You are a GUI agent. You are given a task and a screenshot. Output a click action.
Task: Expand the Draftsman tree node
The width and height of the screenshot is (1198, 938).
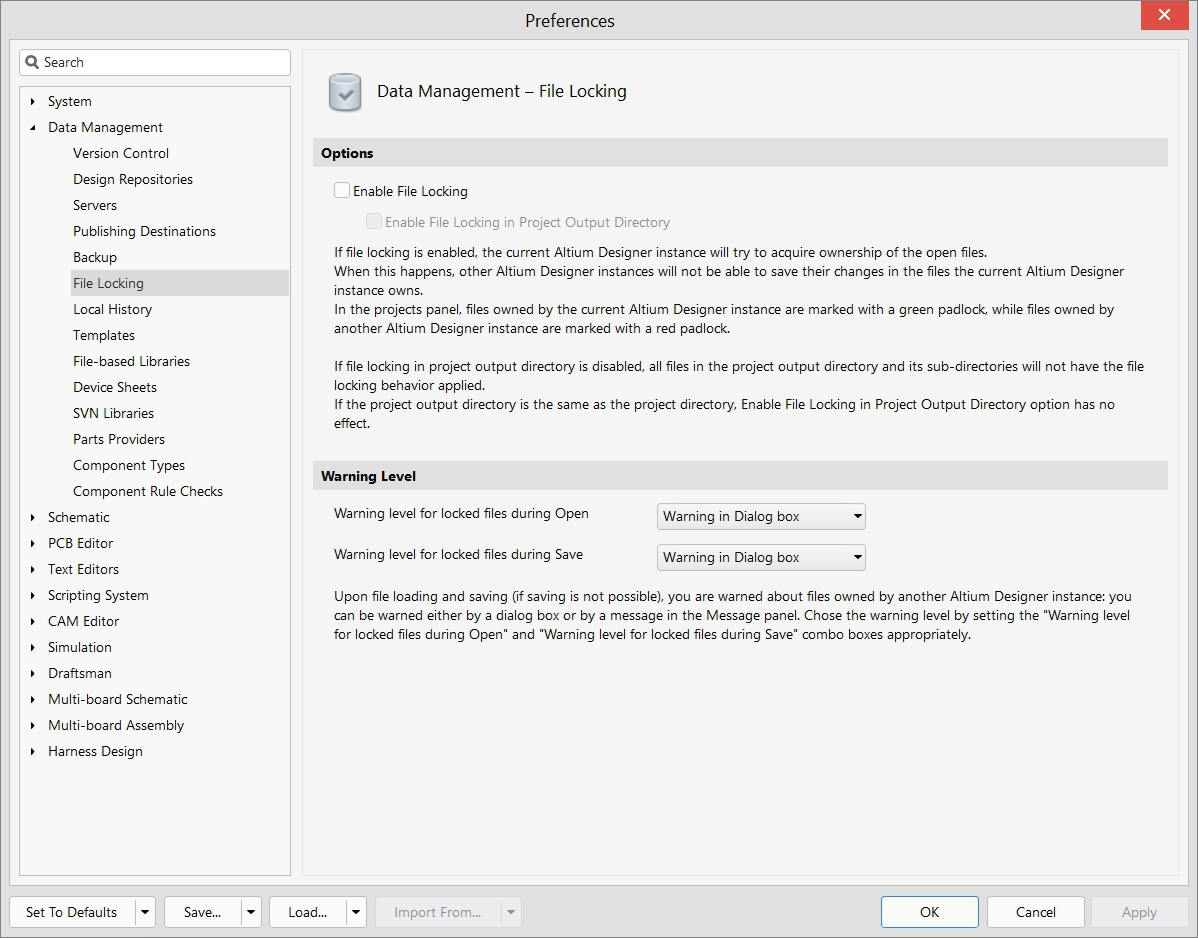[32, 673]
